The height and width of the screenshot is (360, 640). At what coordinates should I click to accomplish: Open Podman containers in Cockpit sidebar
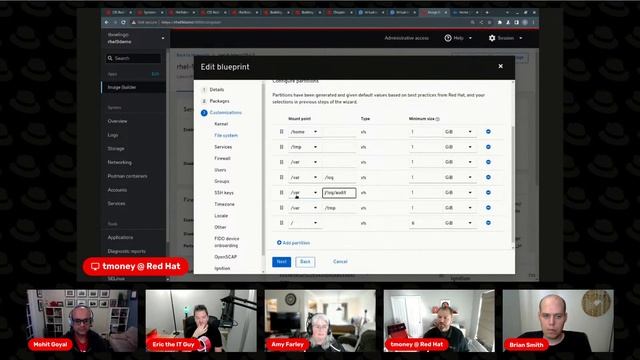127,176
